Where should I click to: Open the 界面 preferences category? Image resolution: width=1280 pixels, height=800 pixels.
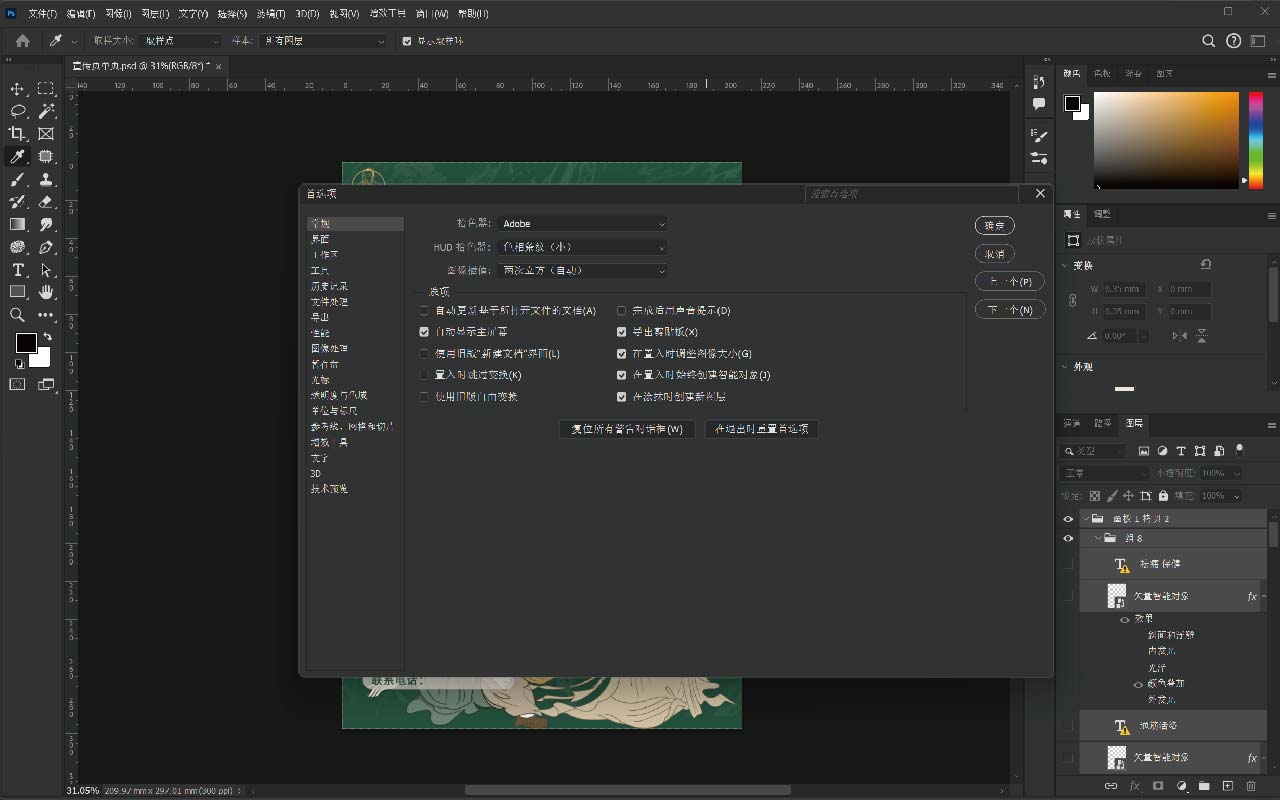320,240
